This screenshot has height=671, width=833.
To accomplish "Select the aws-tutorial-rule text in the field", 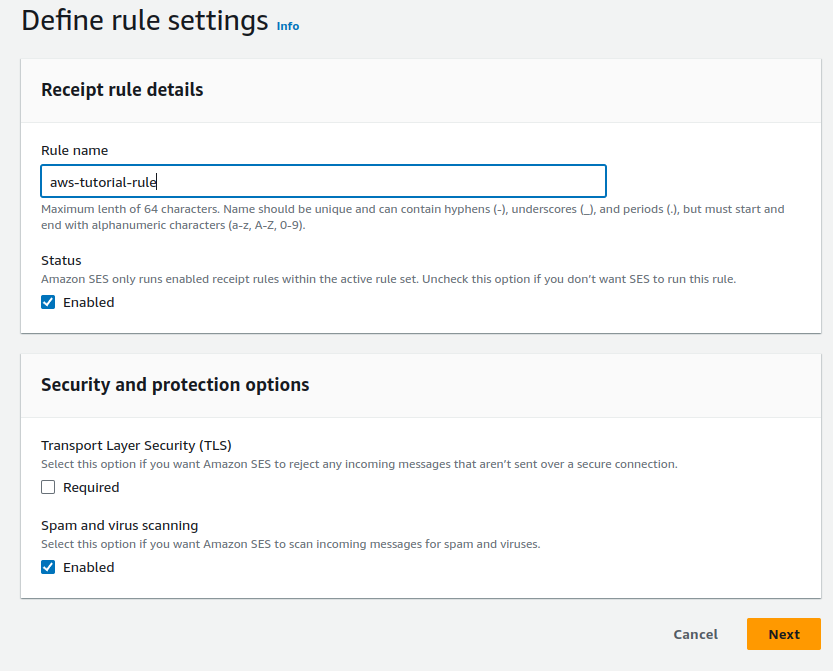I will [x=105, y=181].
